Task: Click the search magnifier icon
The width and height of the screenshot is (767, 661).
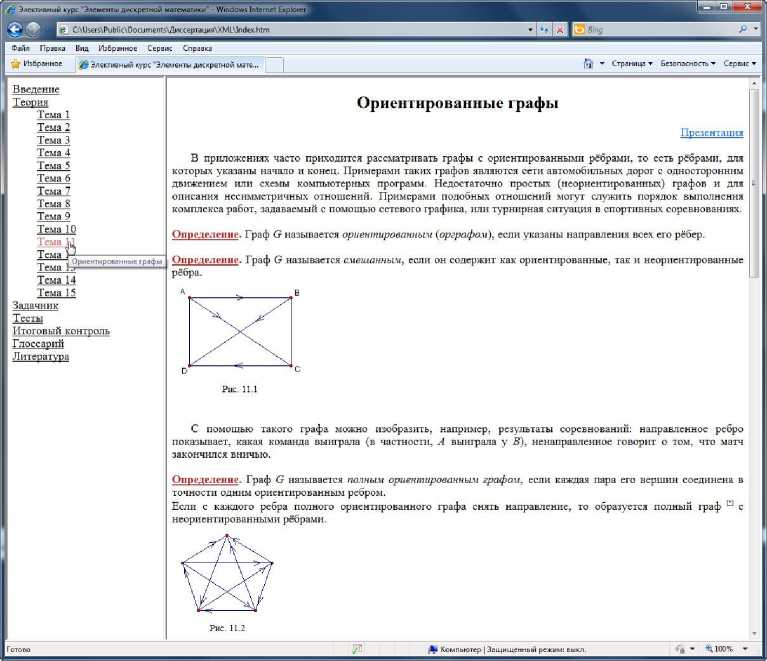Action: coord(743,30)
